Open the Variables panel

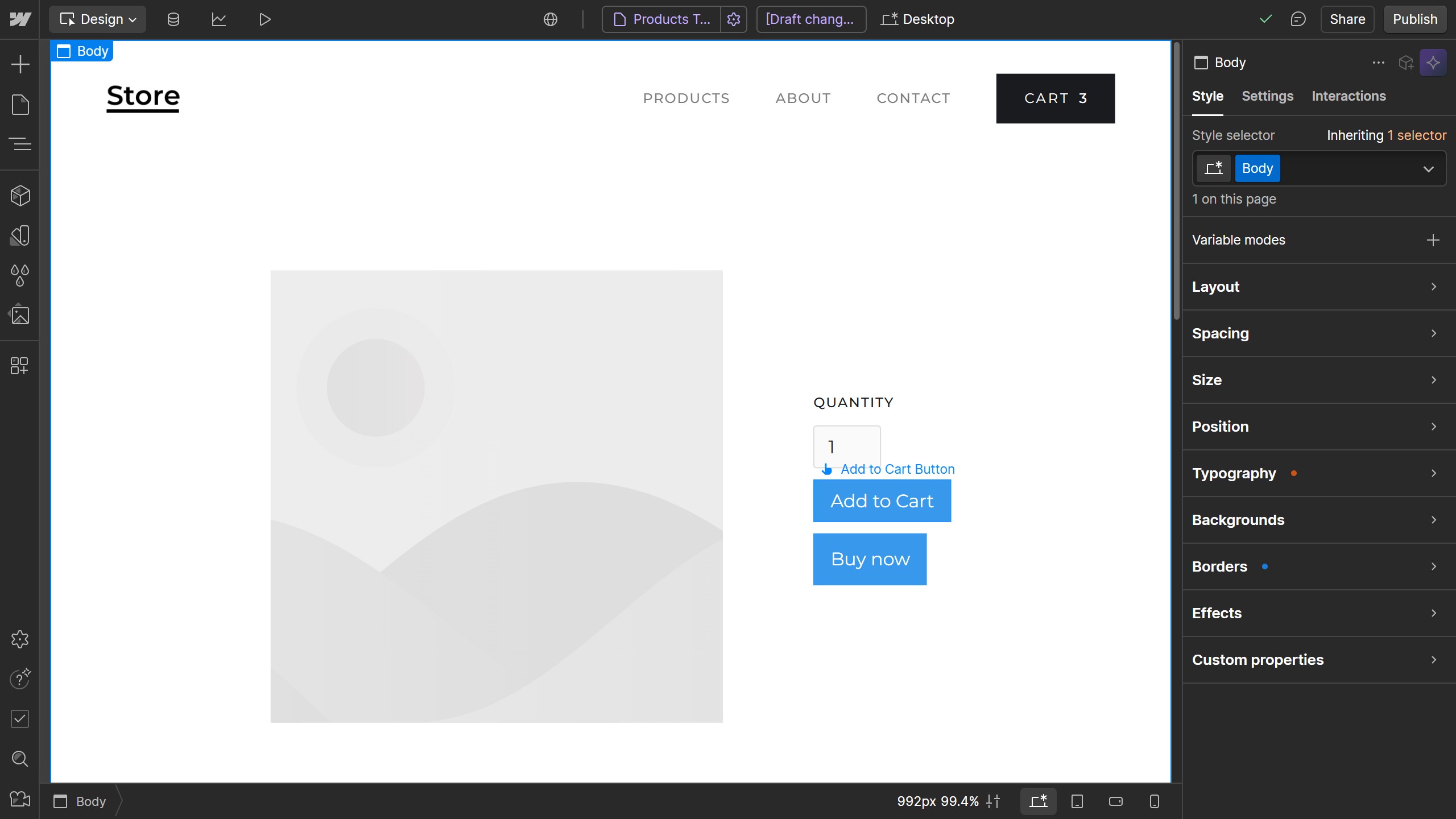pos(20,275)
